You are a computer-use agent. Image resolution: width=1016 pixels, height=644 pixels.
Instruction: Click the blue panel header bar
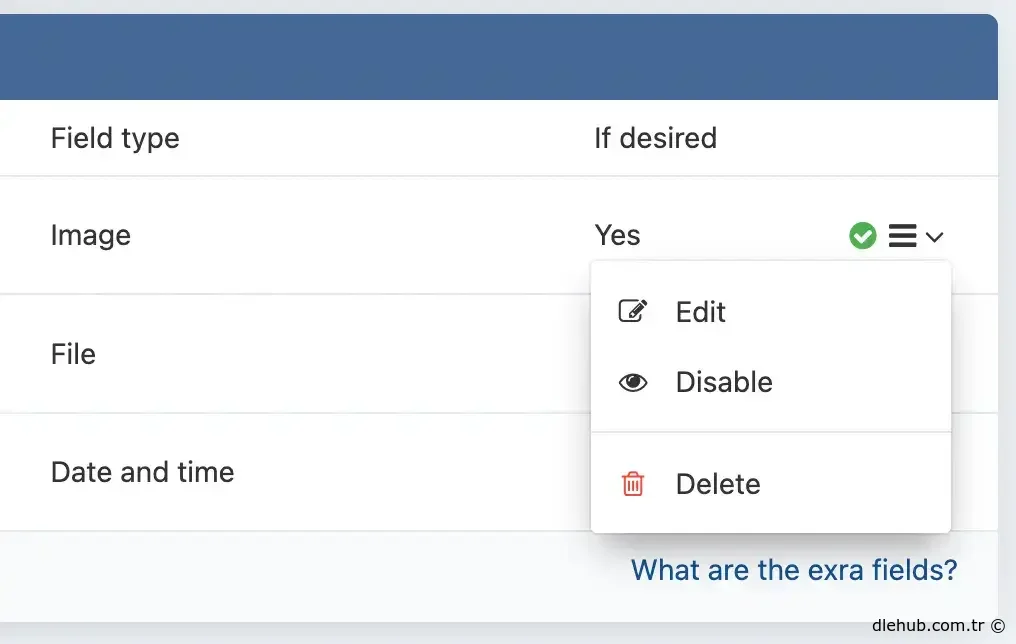click(498, 57)
